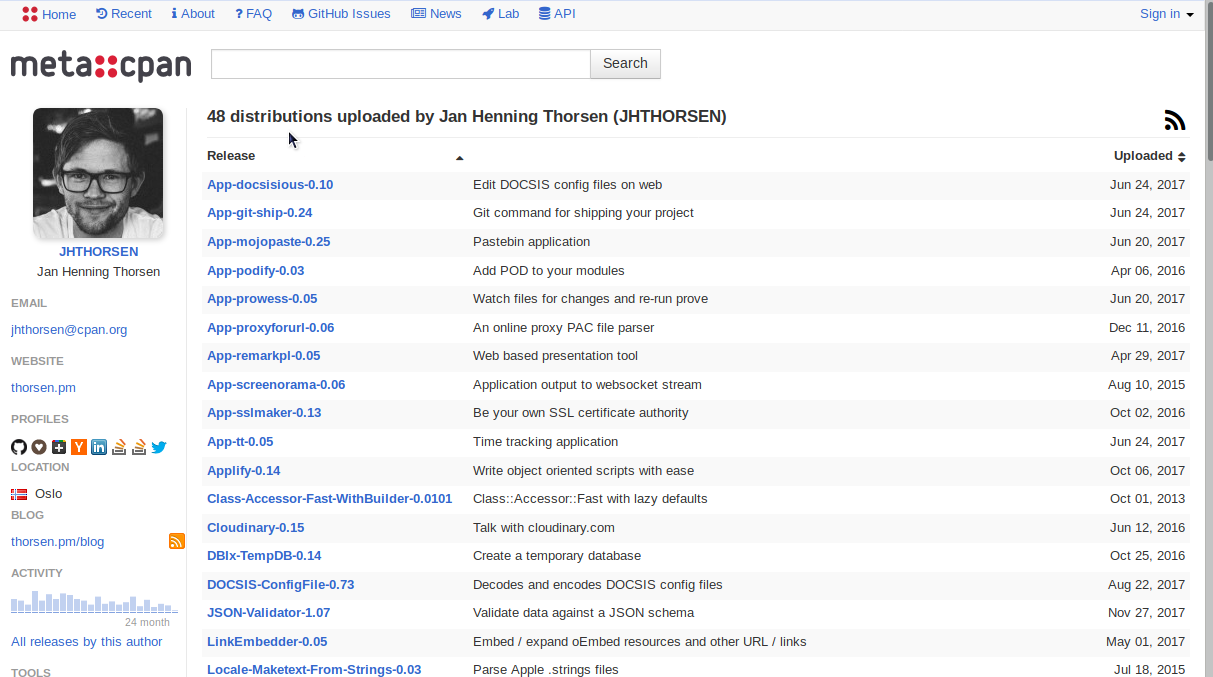Click the orange blog RSS feed icon
Image resolution: width=1213 pixels, height=677 pixels.
177,541
